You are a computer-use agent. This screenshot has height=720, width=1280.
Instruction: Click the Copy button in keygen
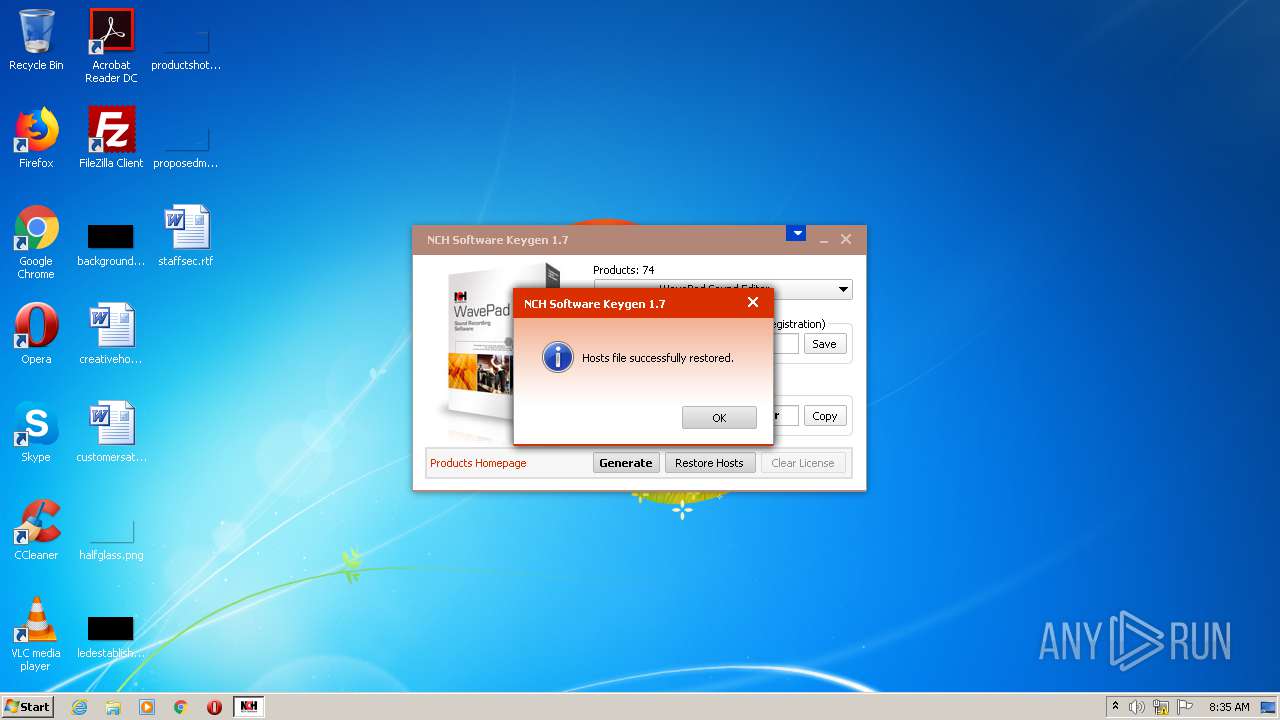coord(825,416)
